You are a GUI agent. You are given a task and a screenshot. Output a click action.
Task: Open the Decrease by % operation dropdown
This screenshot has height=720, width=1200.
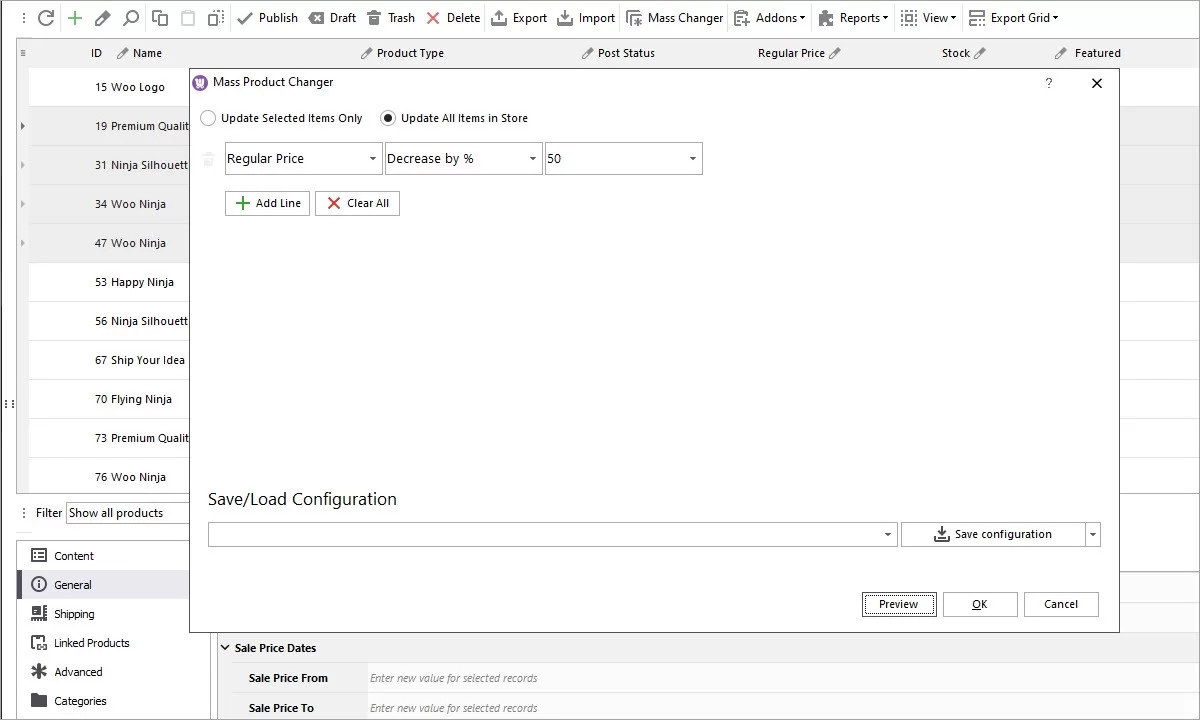pos(531,158)
